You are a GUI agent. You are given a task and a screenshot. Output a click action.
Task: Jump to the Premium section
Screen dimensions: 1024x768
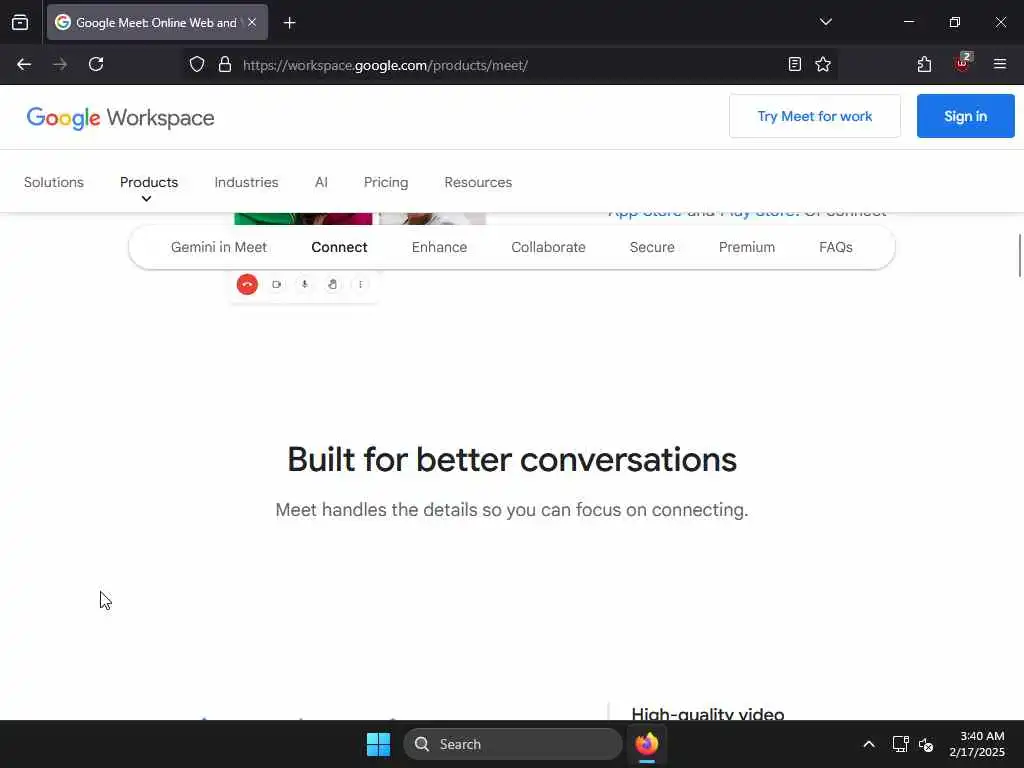[746, 248]
